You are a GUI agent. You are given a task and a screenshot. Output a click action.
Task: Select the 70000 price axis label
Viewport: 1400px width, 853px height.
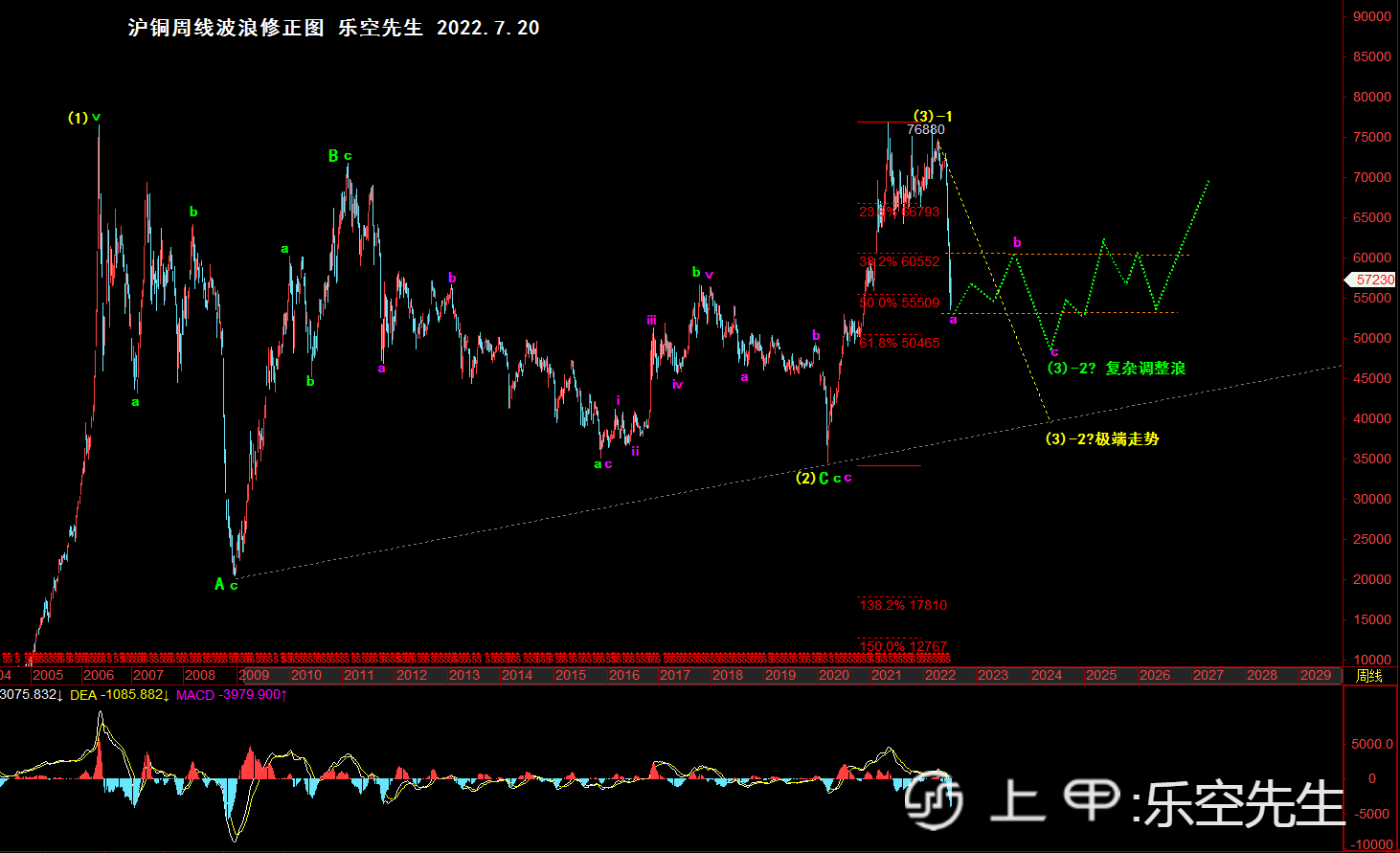[x=1372, y=177]
